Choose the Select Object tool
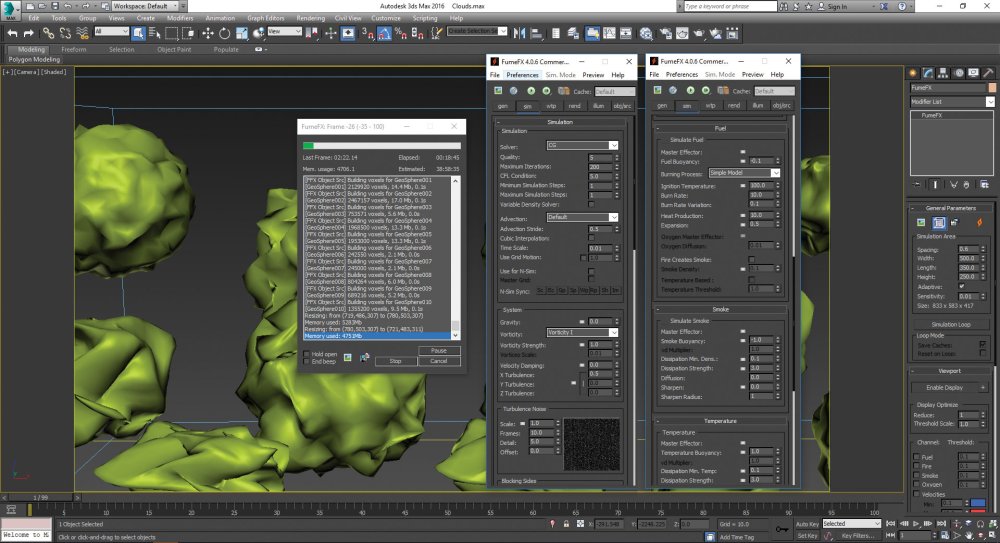 click(138, 33)
